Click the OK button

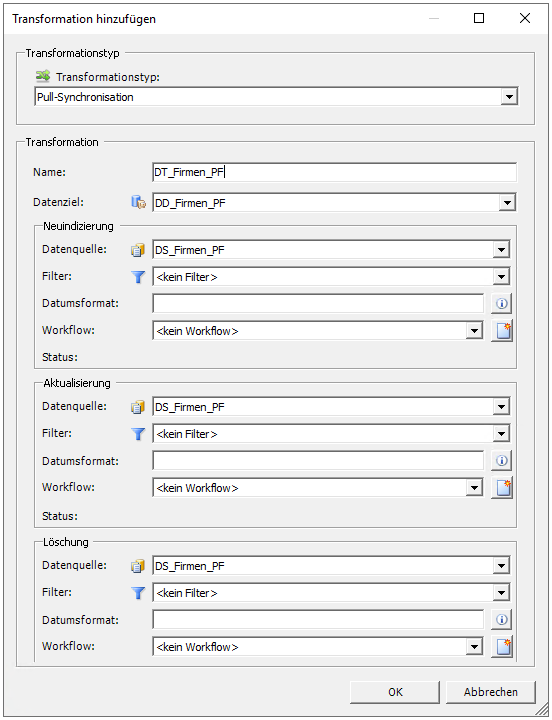click(395, 692)
